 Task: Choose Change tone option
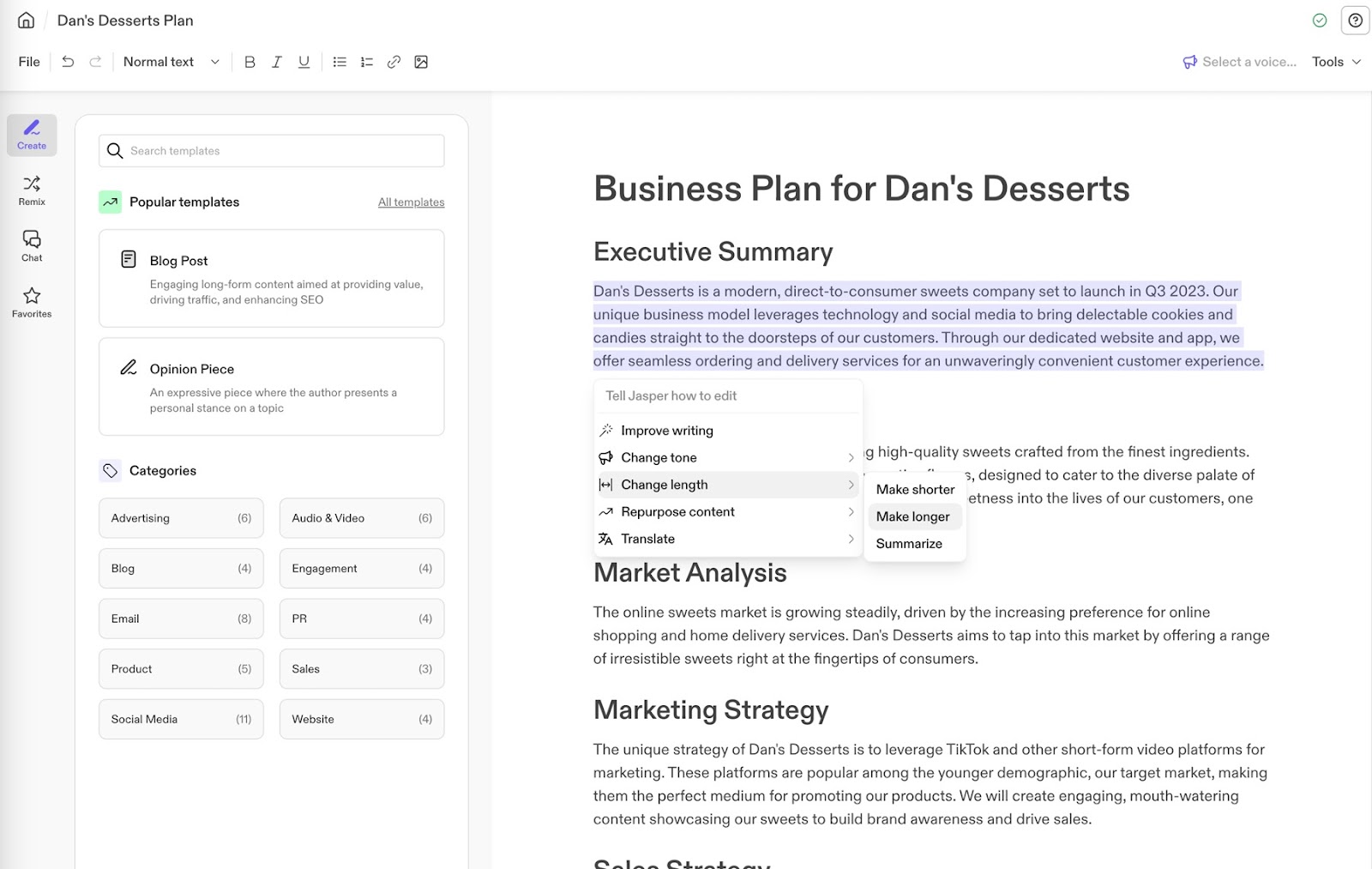[x=727, y=458]
